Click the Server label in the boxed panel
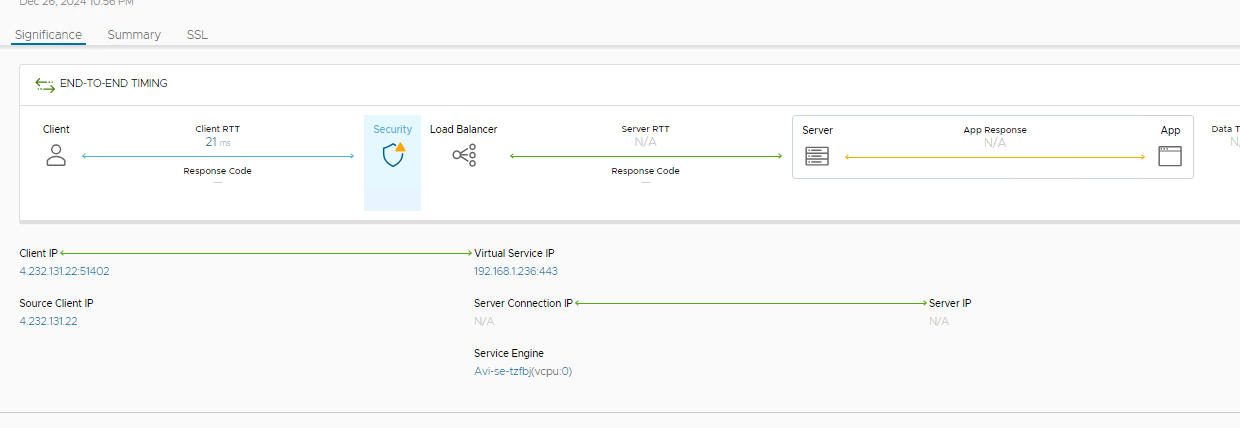 pos(817,130)
